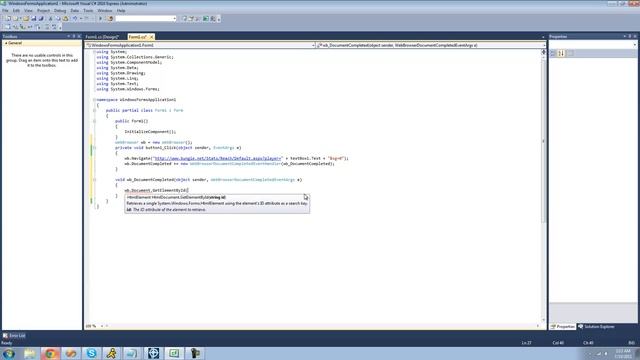The image size is (640, 360).
Task: Open Properties object selector dropdown
Action: pos(635,44)
